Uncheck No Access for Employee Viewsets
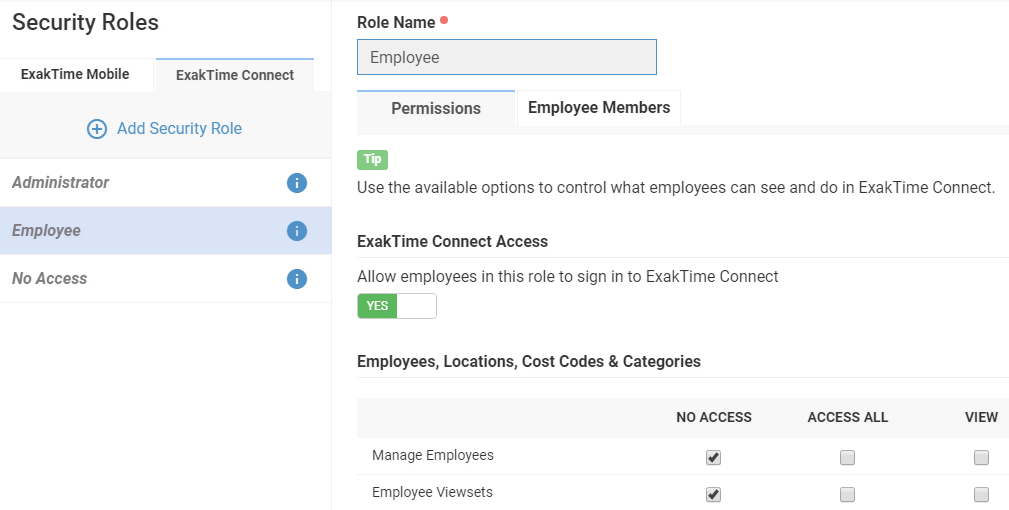1009x510 pixels. point(714,495)
